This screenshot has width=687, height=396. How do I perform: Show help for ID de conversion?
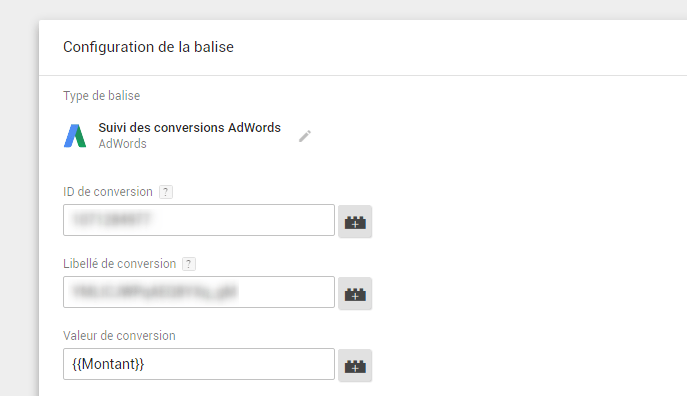click(x=166, y=192)
